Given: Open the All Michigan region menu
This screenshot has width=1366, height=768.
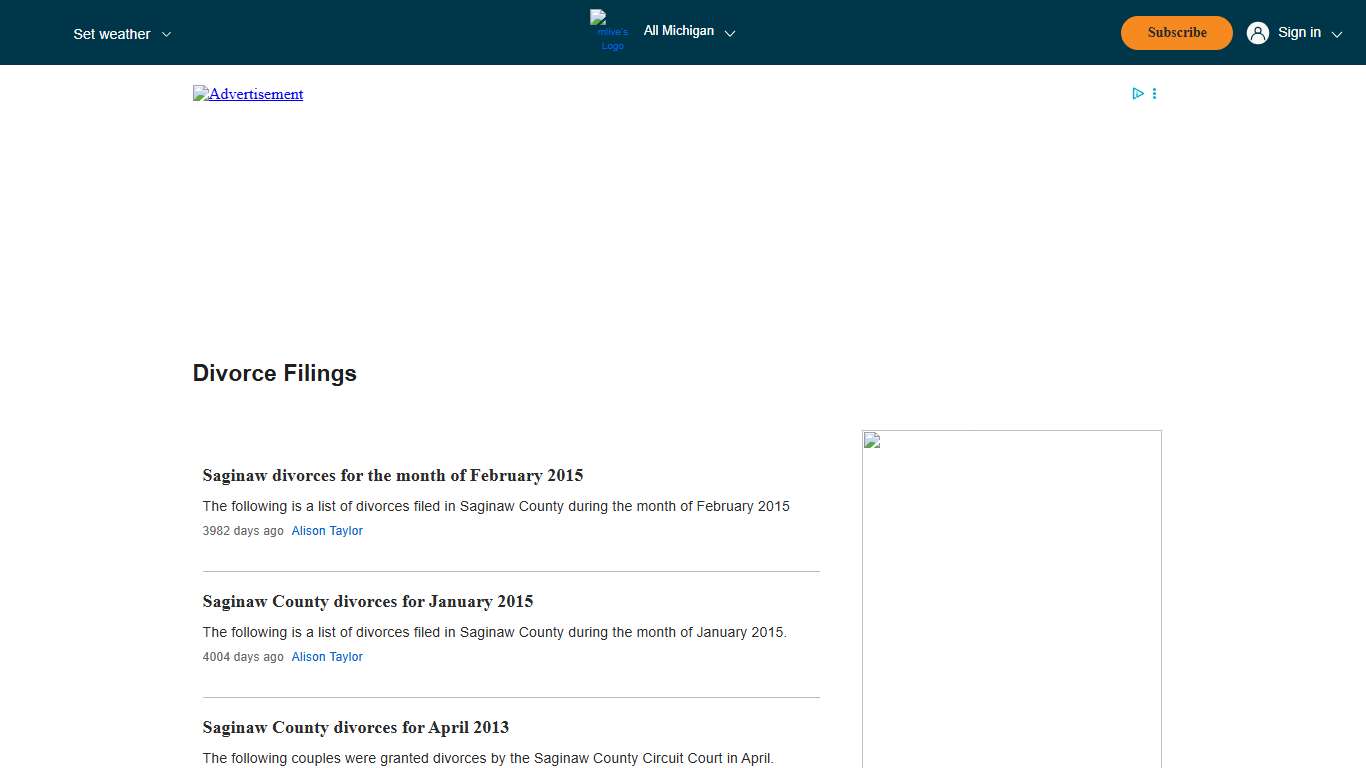Looking at the screenshot, I should [678, 31].
